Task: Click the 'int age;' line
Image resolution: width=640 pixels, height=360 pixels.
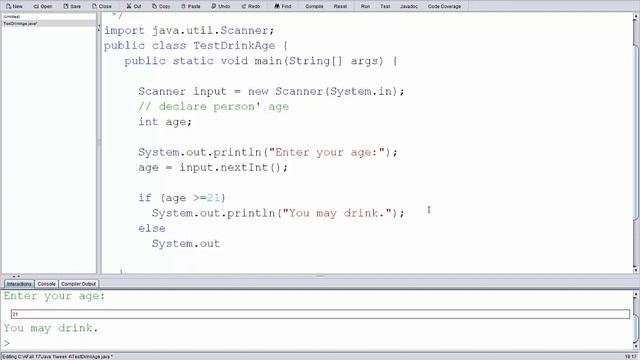Action: [165, 122]
